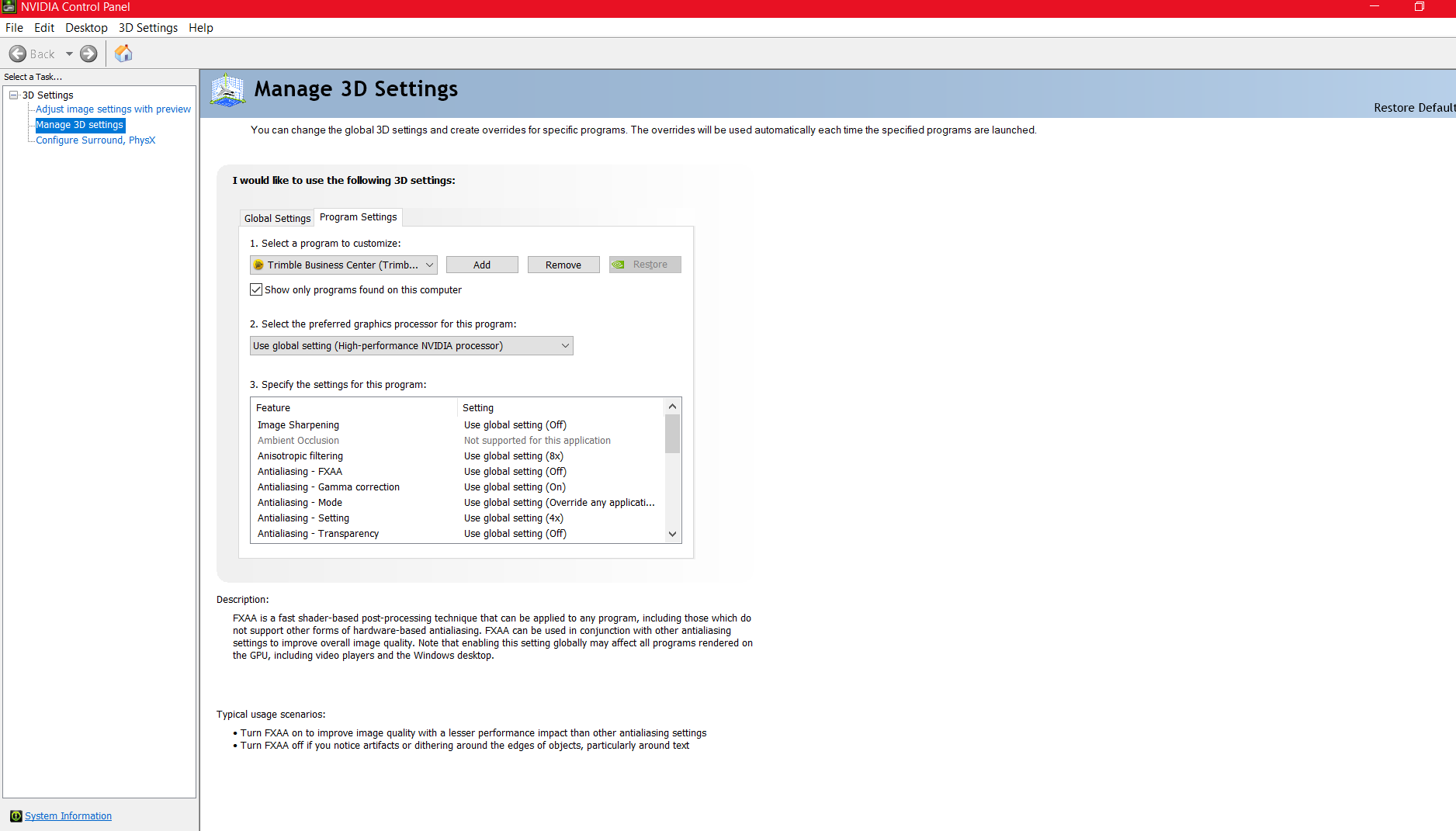Open the Back history dropdown arrow

69,54
